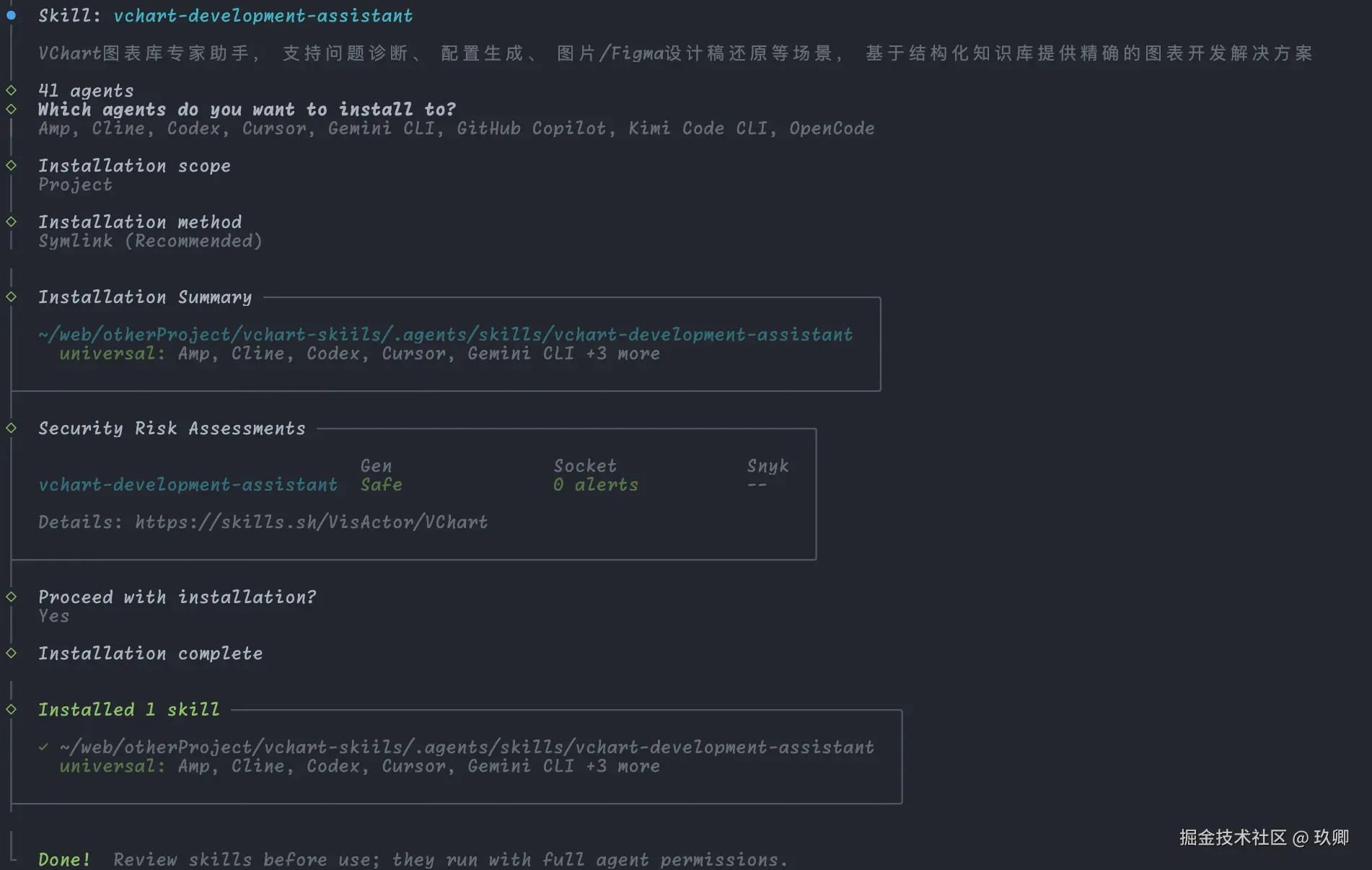Click 'GitHub Copilot' in the selected agents list

pos(531,128)
